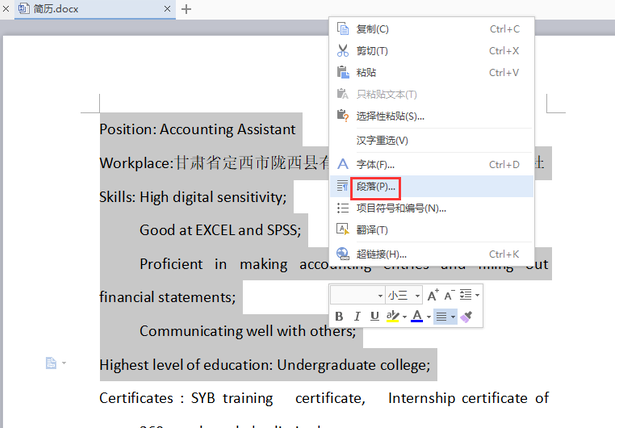
Task: Open Hyperlink 超链接(H) entry
Action: point(431,254)
